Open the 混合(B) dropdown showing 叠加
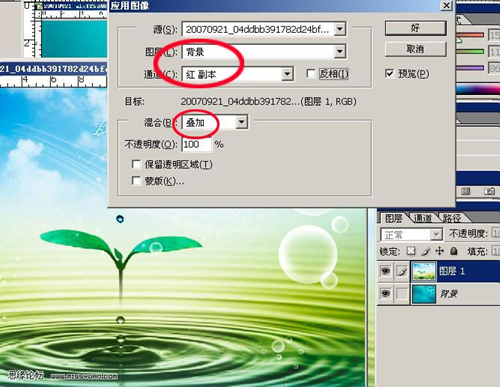The width and height of the screenshot is (500, 387). [242, 122]
